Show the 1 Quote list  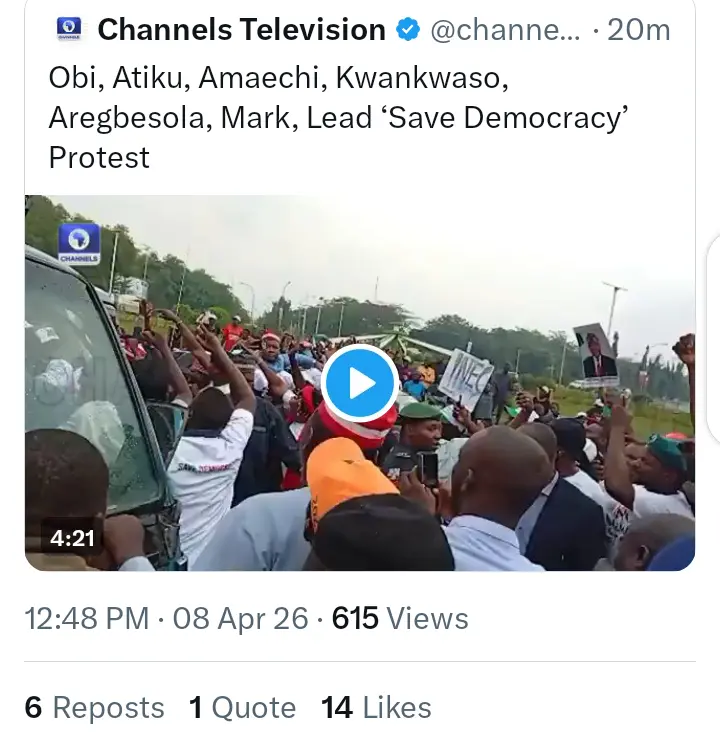click(x=242, y=708)
